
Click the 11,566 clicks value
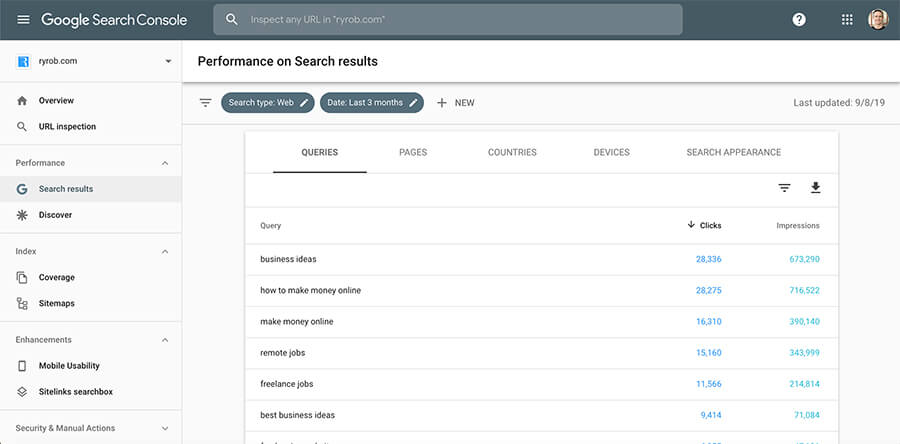(708, 384)
